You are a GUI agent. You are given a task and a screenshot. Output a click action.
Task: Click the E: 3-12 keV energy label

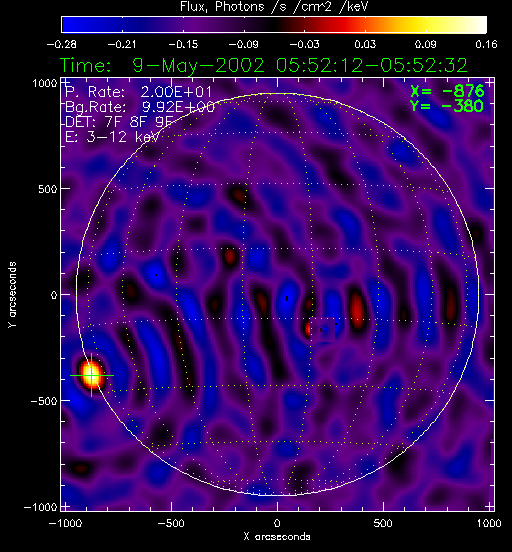tap(112, 137)
